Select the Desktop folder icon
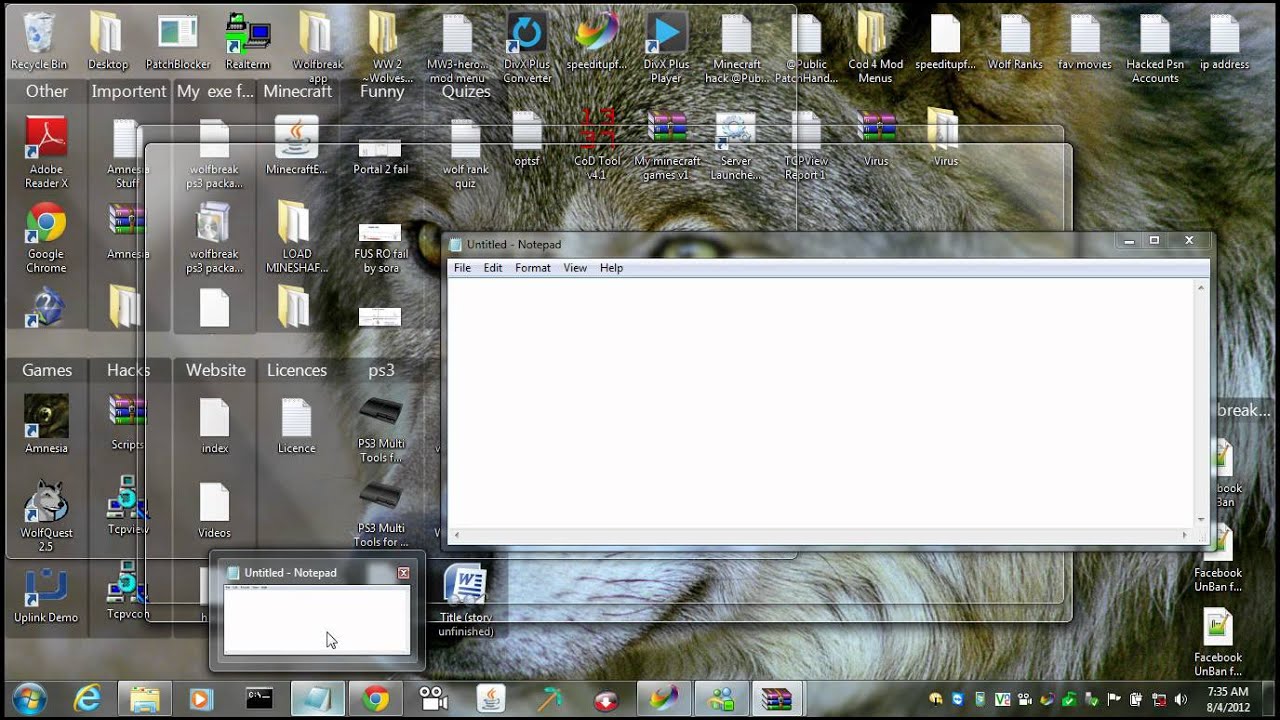Screen dimensions: 1280x720 coord(108,42)
